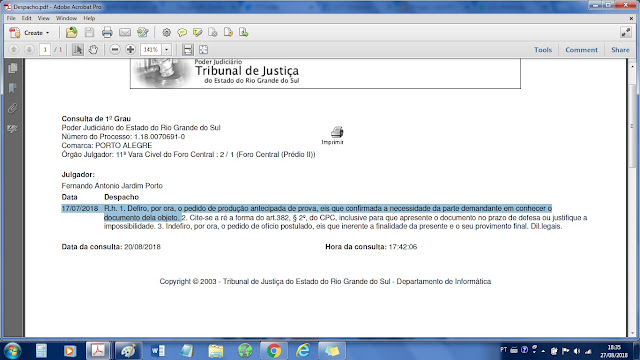Click the PT language indicator
The image size is (640, 360).
[x=504, y=349]
